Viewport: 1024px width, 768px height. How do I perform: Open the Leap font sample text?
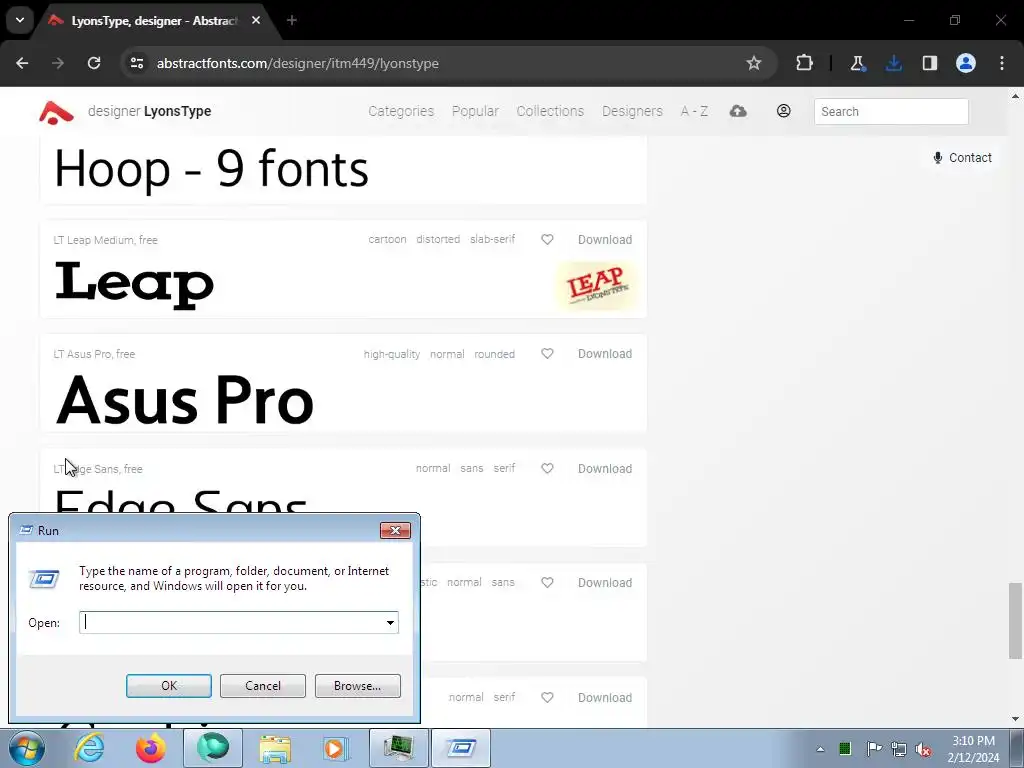coord(135,284)
